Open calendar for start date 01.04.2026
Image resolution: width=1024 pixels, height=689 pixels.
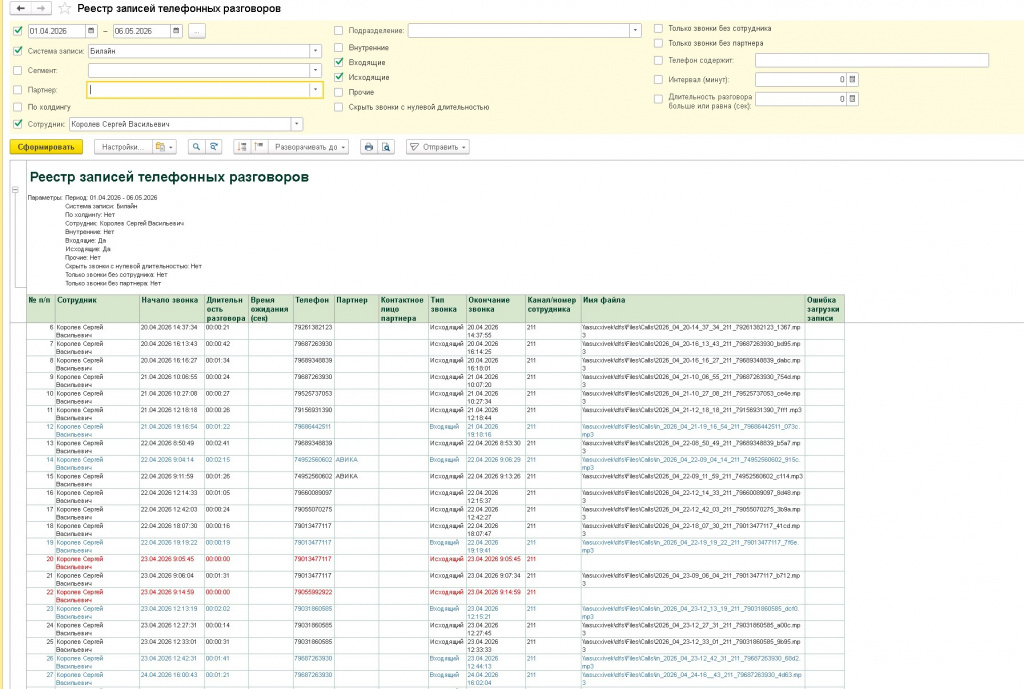point(91,31)
